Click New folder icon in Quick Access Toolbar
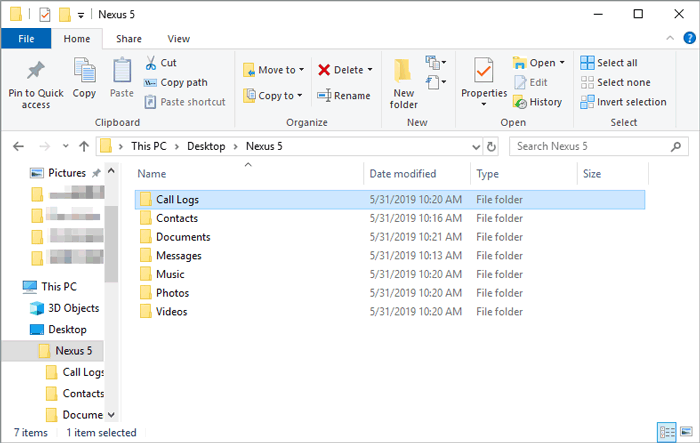The image size is (700, 443). click(65, 15)
